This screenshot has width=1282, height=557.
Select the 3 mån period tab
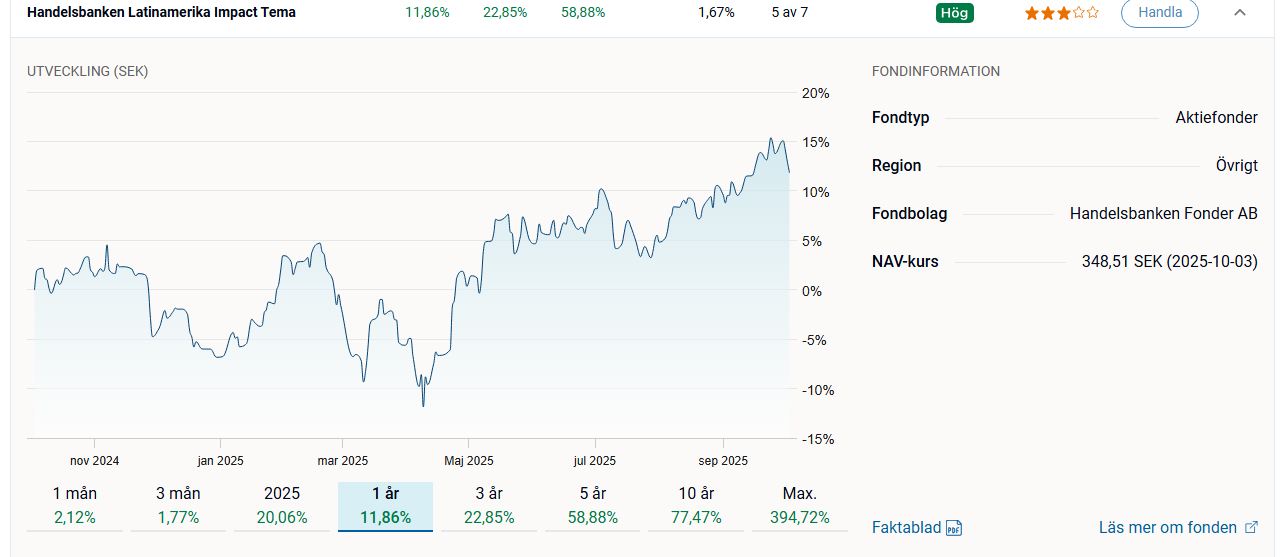coord(179,505)
